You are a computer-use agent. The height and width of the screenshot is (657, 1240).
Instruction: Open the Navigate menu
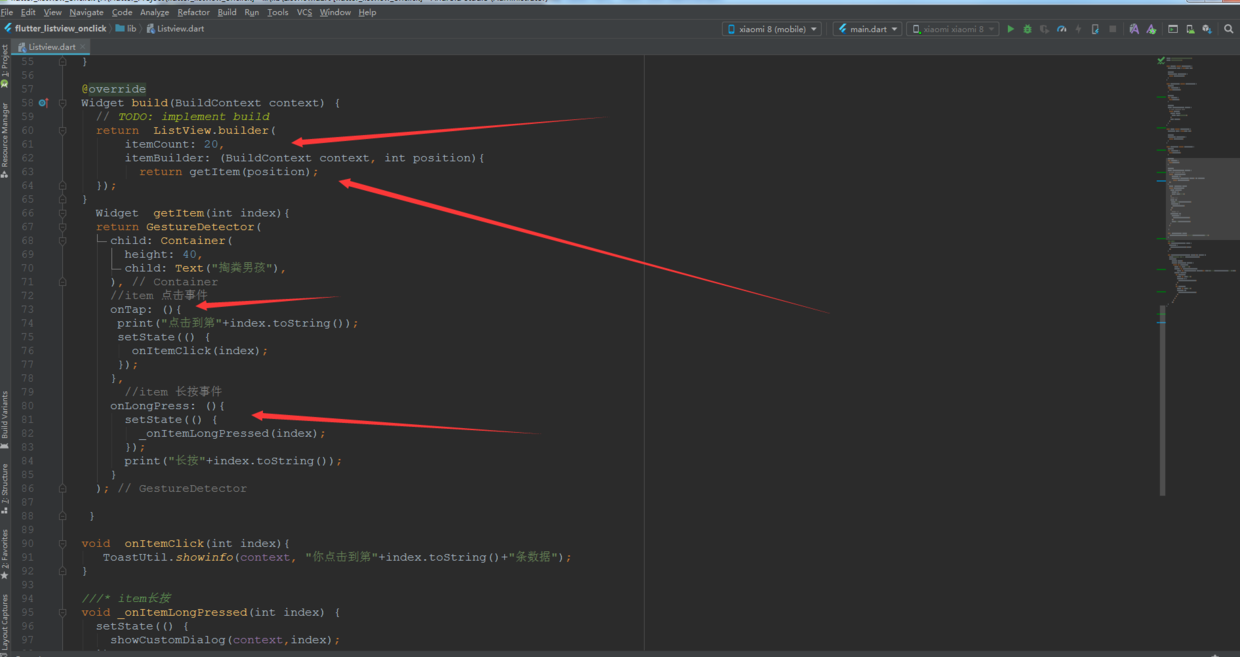tap(87, 12)
